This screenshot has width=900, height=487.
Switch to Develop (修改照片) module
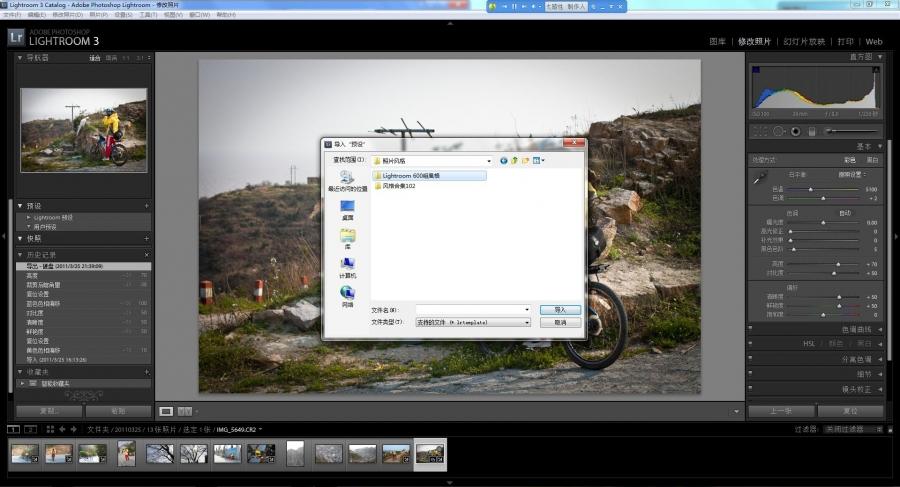[x=754, y=41]
